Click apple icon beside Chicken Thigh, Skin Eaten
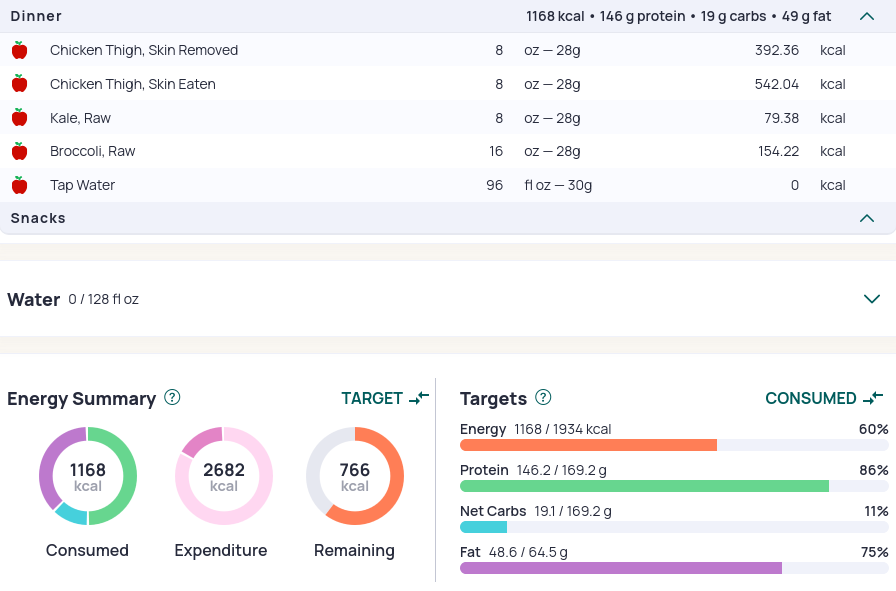896x591 pixels. (x=19, y=84)
